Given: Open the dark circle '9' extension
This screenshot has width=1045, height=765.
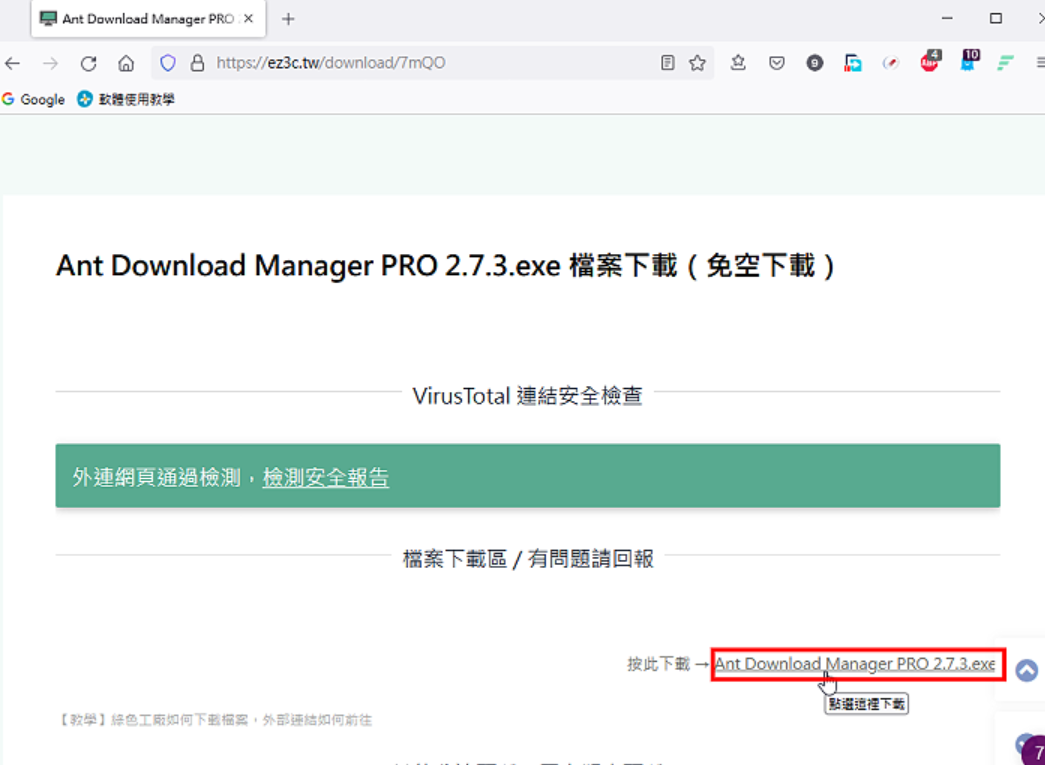Looking at the screenshot, I should pyautogui.click(x=814, y=63).
